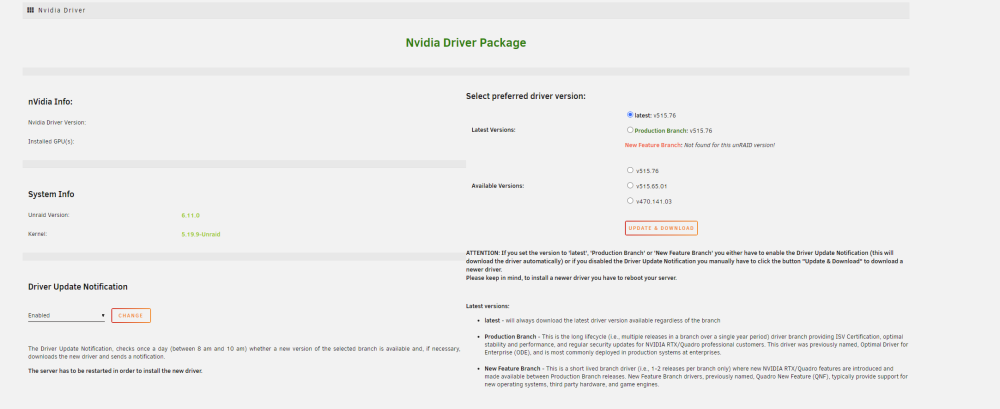The height and width of the screenshot is (409, 1000).
Task: Click the 'System Info' heading
Action: tap(51, 194)
